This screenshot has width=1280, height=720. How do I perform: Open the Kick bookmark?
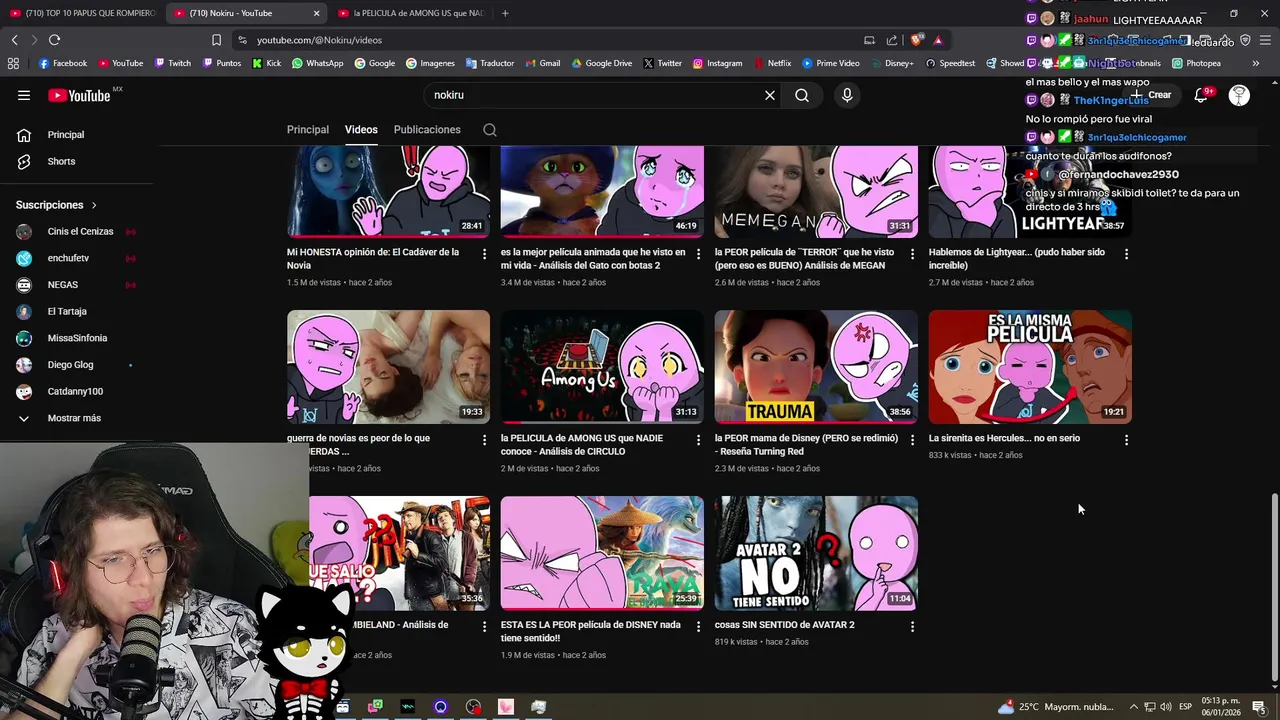[x=266, y=63]
